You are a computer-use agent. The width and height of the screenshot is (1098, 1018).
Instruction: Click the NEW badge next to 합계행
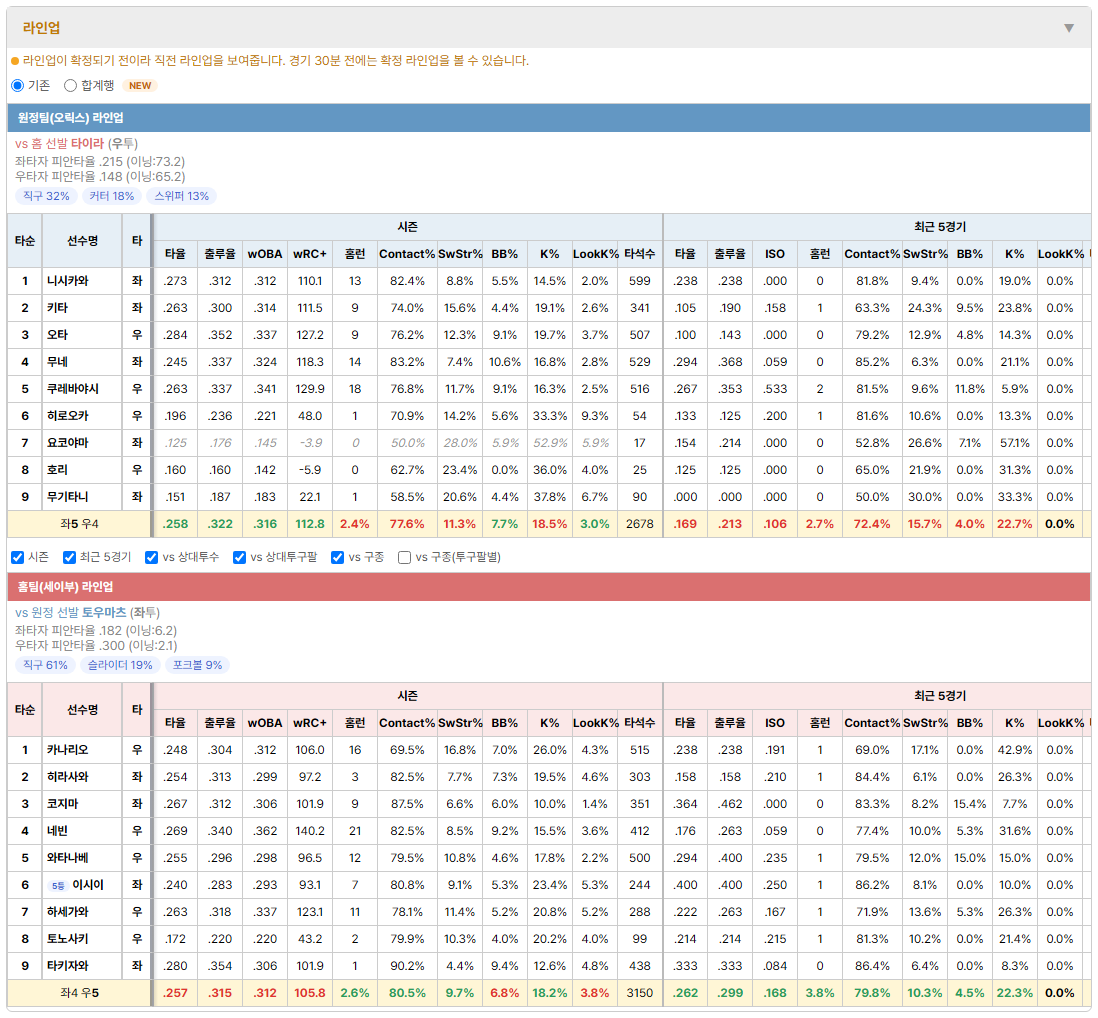tap(140, 85)
